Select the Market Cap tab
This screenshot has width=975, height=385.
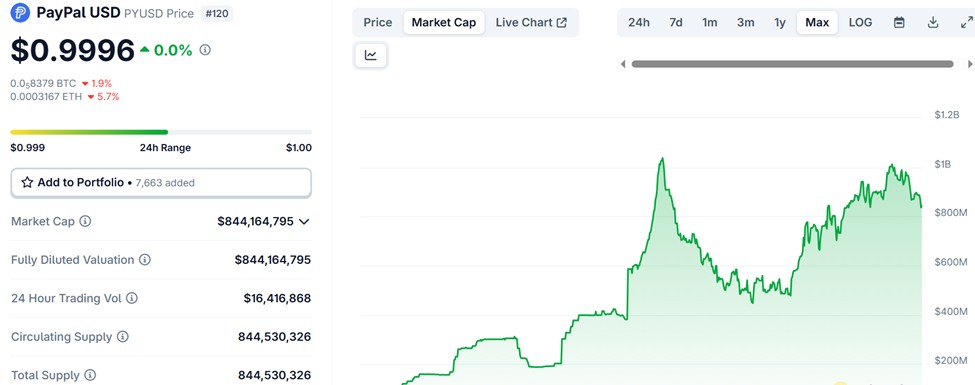[x=444, y=22]
